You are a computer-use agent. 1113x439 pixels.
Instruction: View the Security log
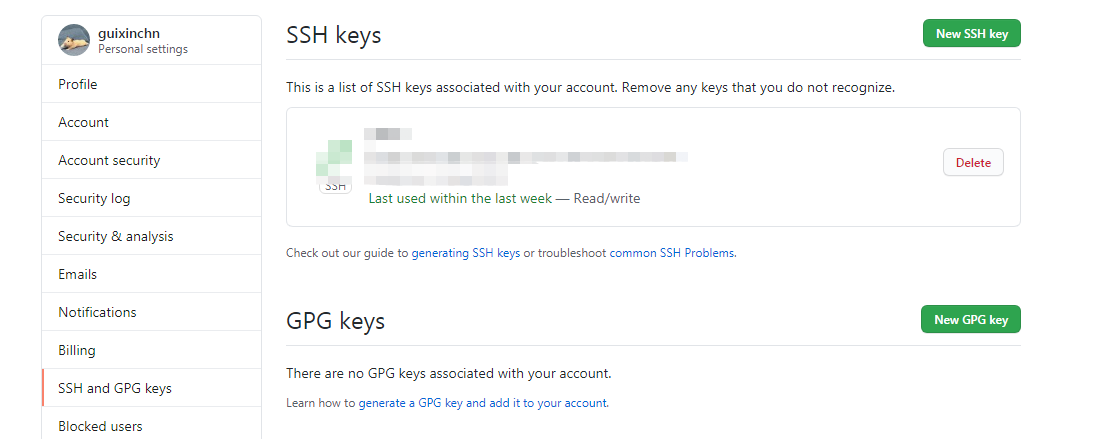tap(94, 199)
